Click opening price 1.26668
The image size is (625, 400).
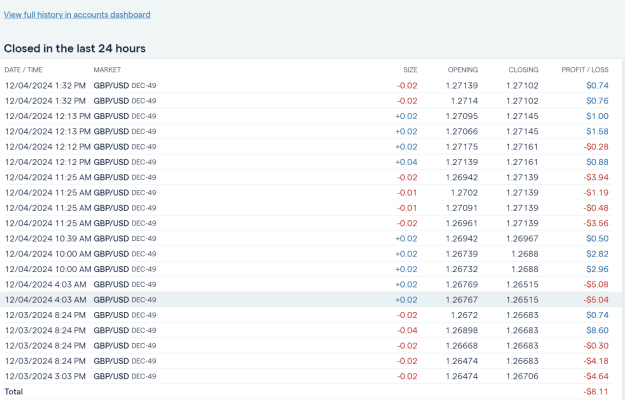coord(462,346)
